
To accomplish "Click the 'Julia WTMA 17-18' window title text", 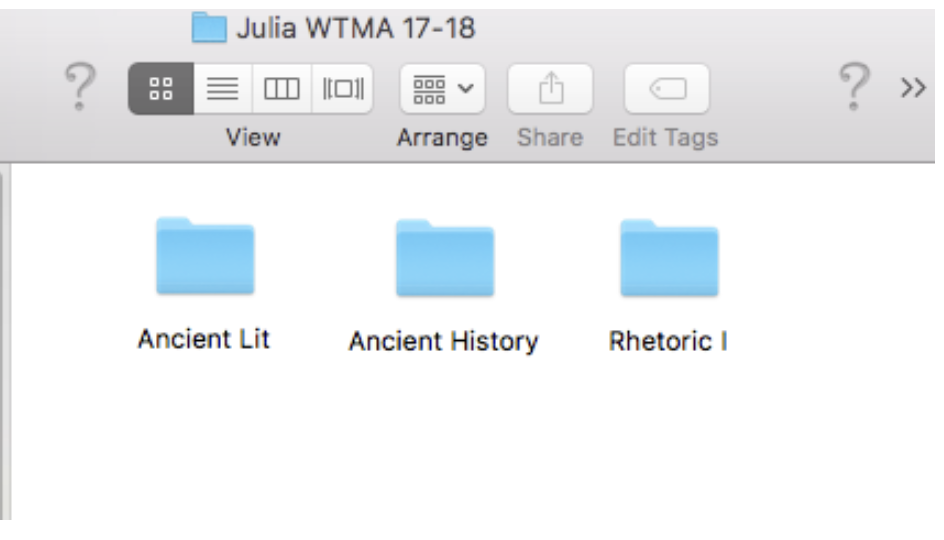I will (356, 28).
